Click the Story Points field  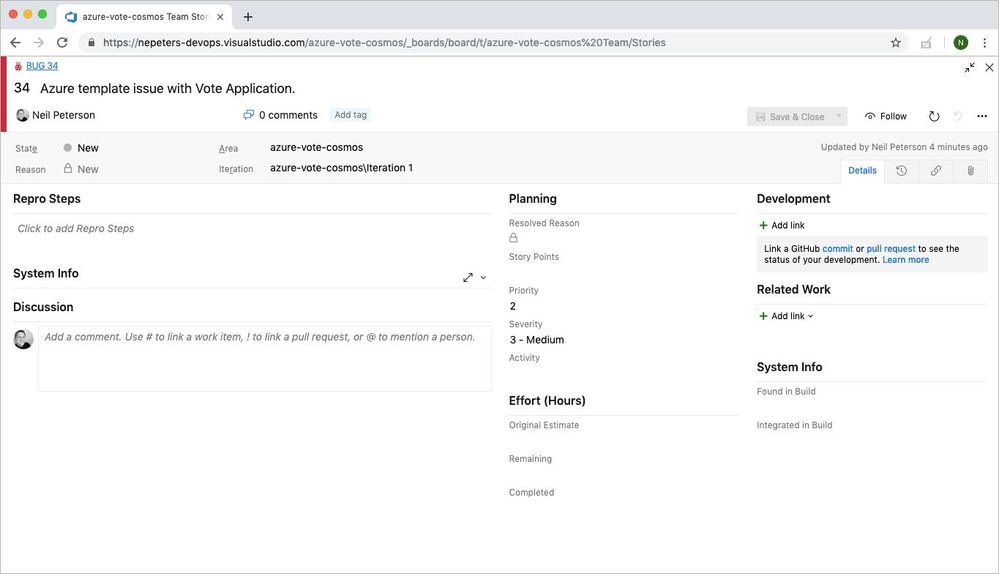click(623, 272)
